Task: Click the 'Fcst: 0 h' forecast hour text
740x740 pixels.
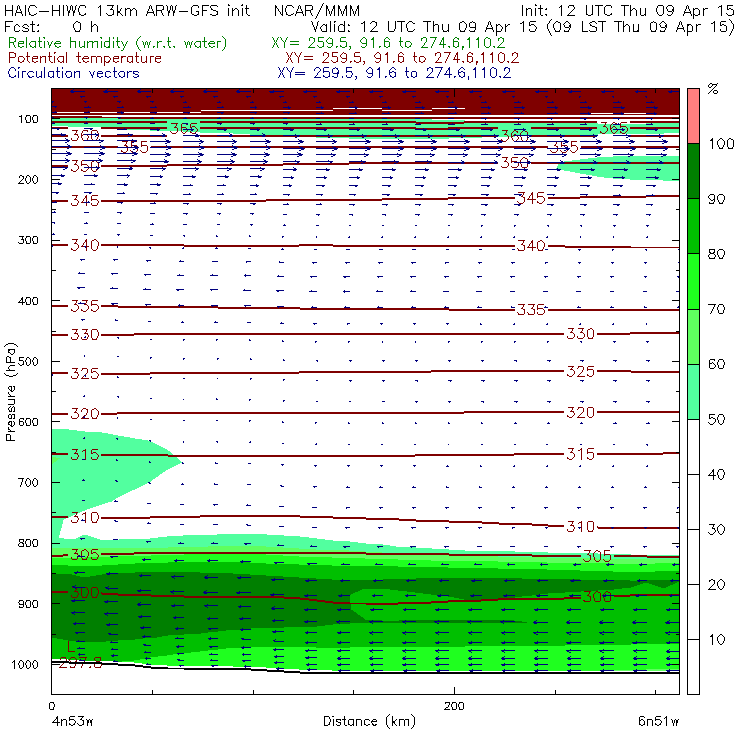Action: [x=51, y=26]
